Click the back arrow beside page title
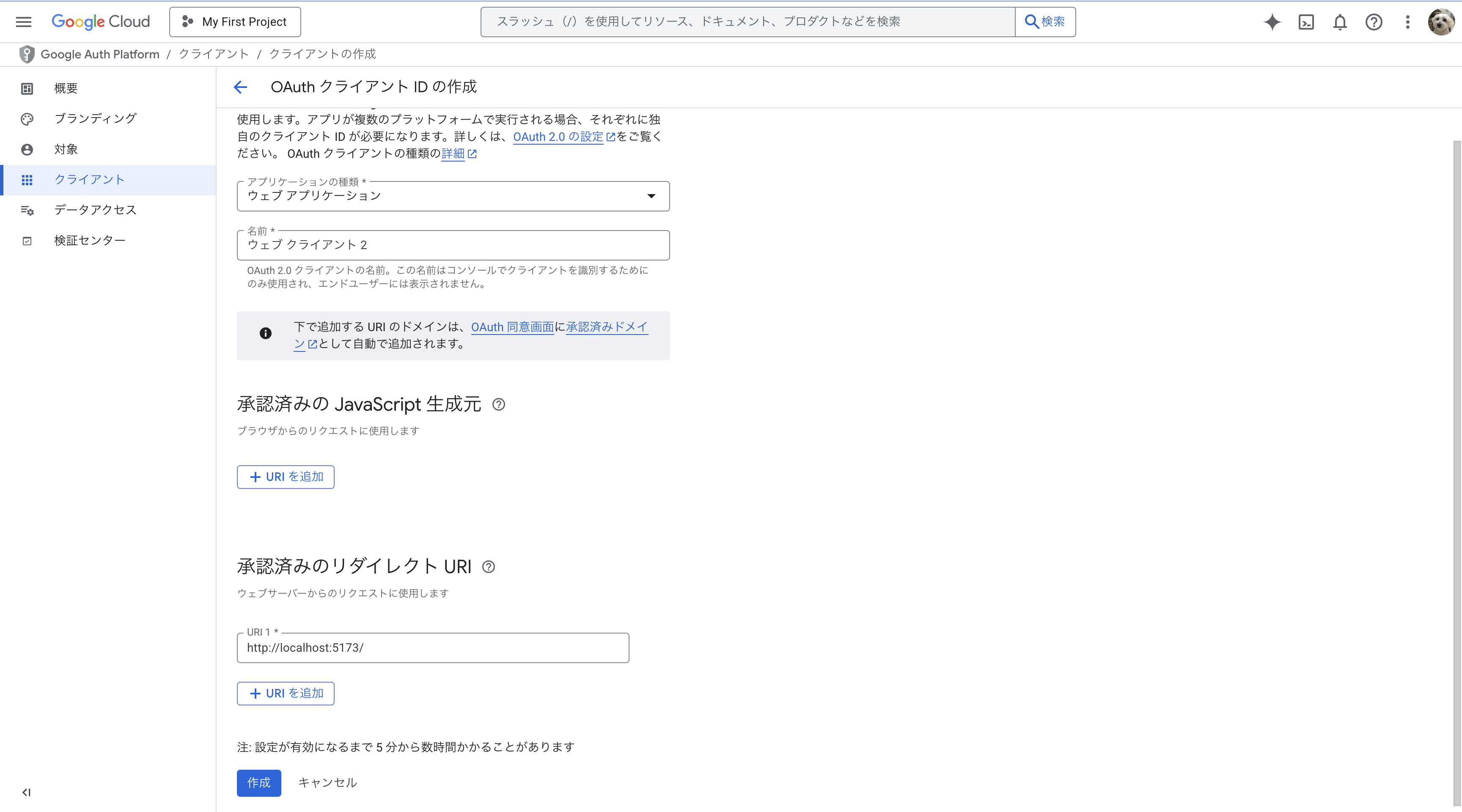The height and width of the screenshot is (812, 1462). pos(240,87)
